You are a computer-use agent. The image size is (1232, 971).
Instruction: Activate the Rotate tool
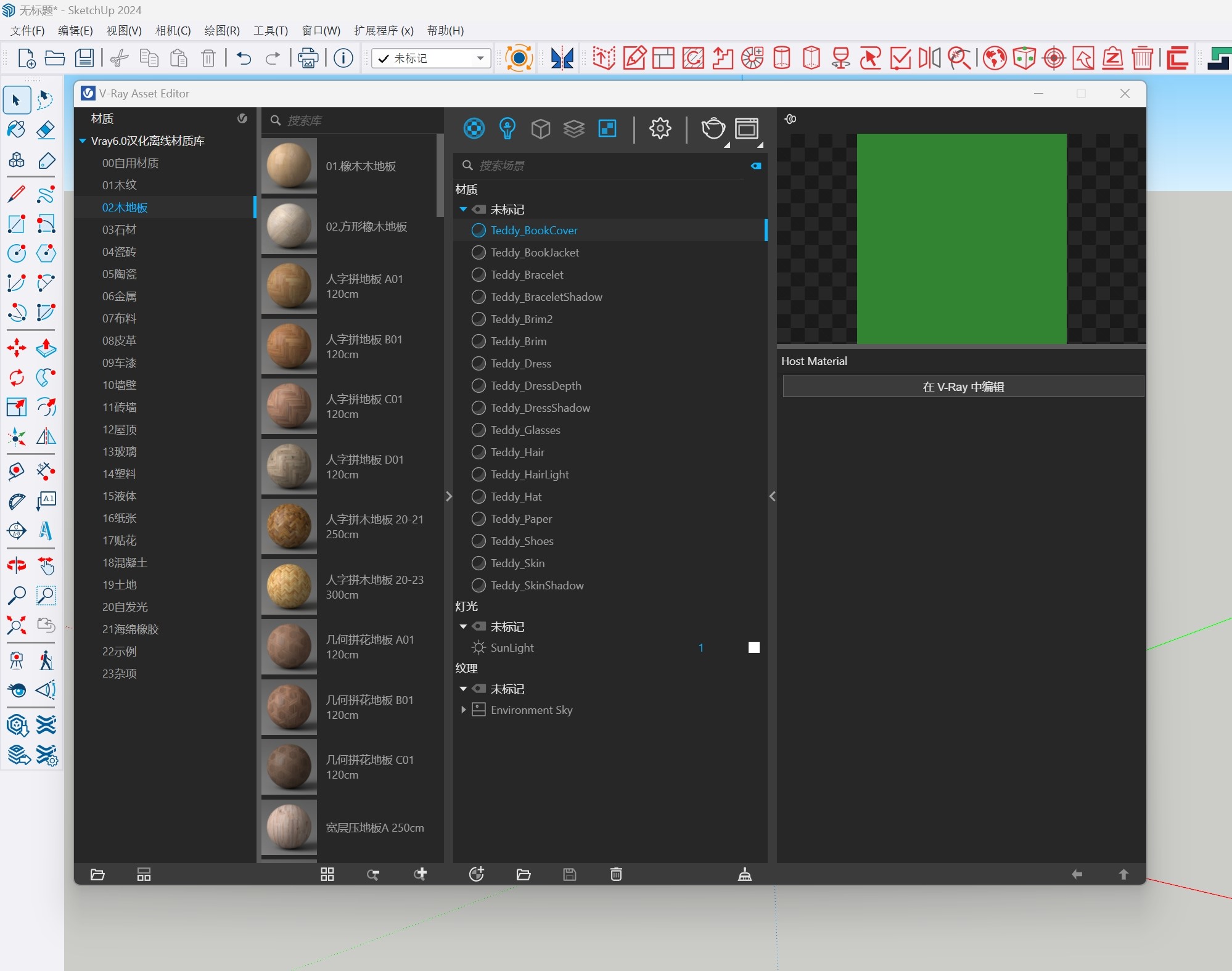tap(17, 377)
